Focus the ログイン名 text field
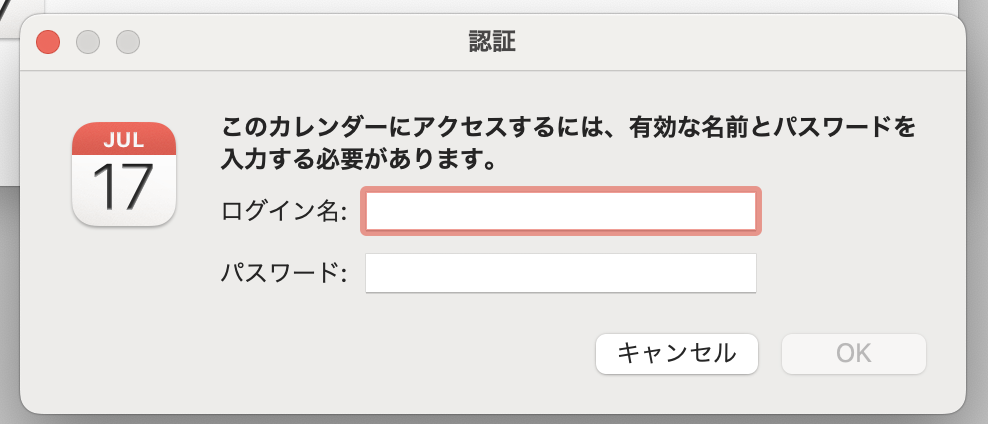 pyautogui.click(x=561, y=211)
